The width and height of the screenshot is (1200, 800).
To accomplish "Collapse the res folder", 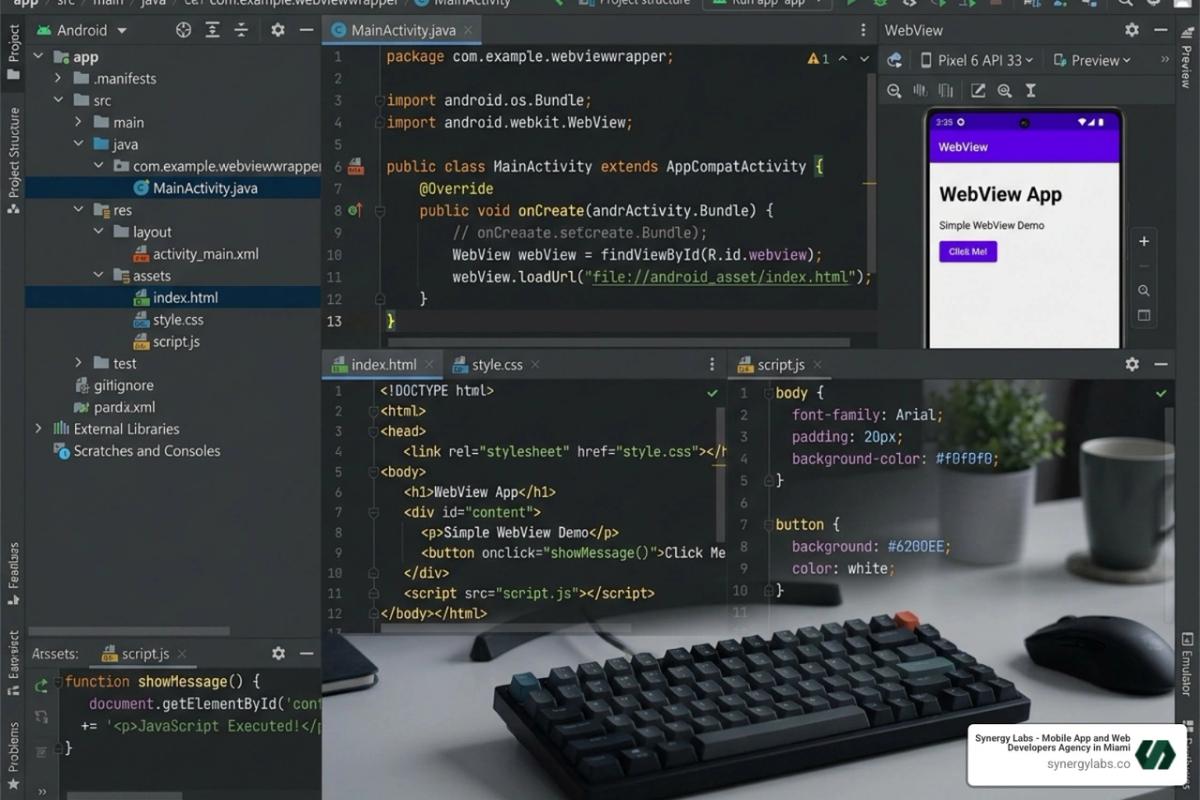I will [x=79, y=210].
